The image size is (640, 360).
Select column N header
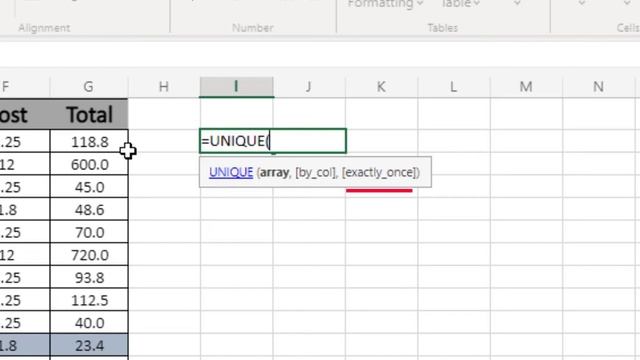tap(598, 87)
